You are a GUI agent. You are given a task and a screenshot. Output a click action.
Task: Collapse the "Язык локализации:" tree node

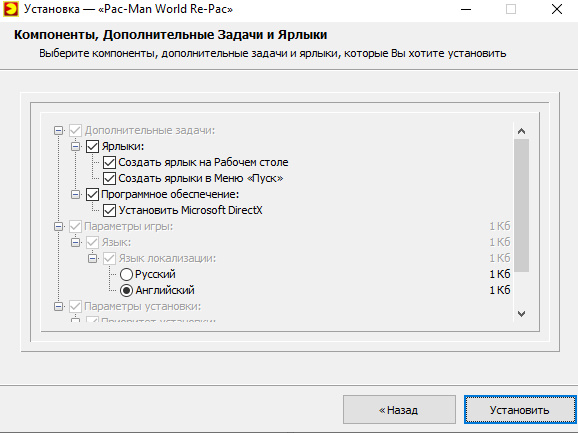tap(92, 258)
